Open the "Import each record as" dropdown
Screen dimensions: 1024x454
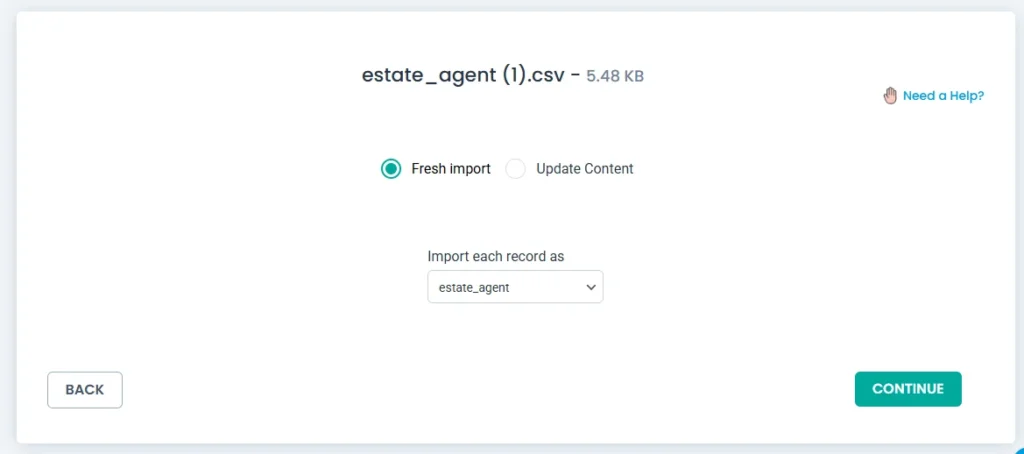point(515,287)
